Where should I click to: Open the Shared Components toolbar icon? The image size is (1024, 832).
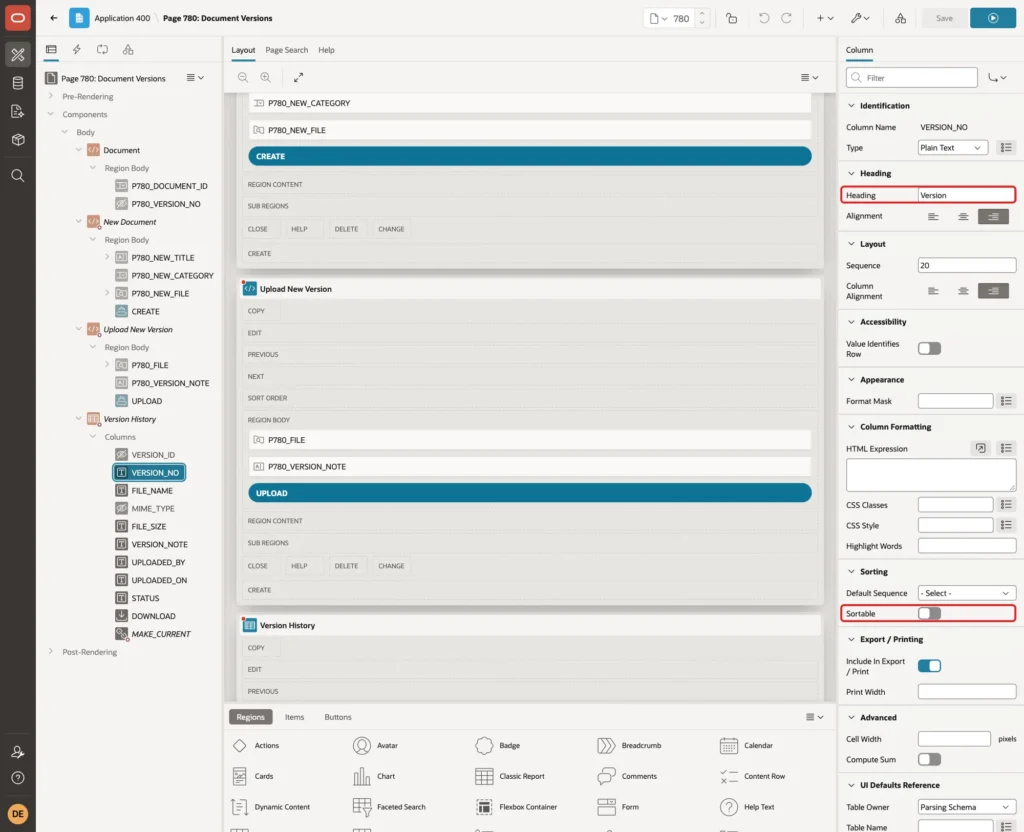[x=900, y=18]
